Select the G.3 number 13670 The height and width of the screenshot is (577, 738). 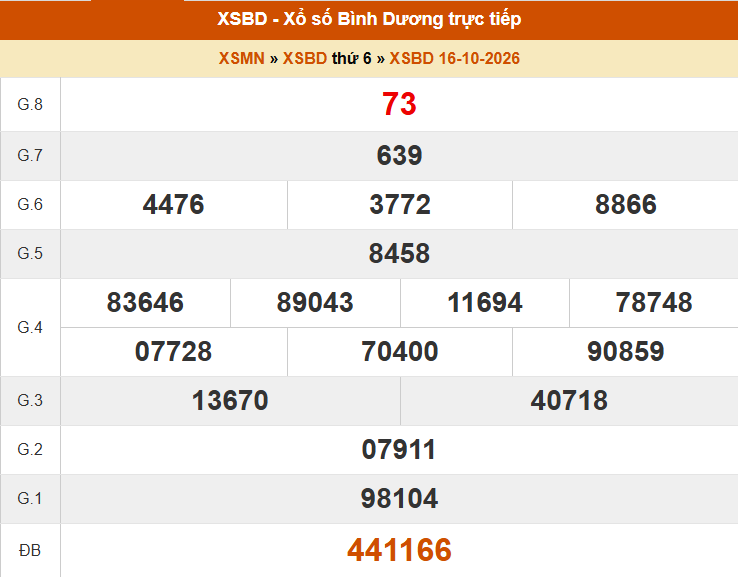(230, 401)
